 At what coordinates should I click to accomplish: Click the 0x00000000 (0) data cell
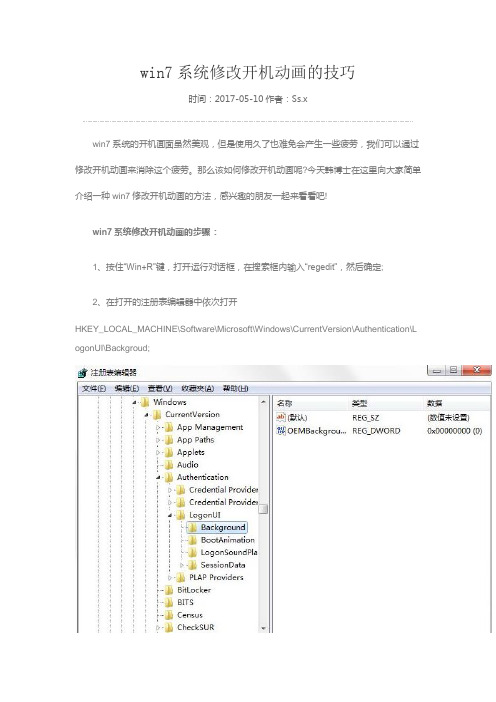[x=454, y=431]
